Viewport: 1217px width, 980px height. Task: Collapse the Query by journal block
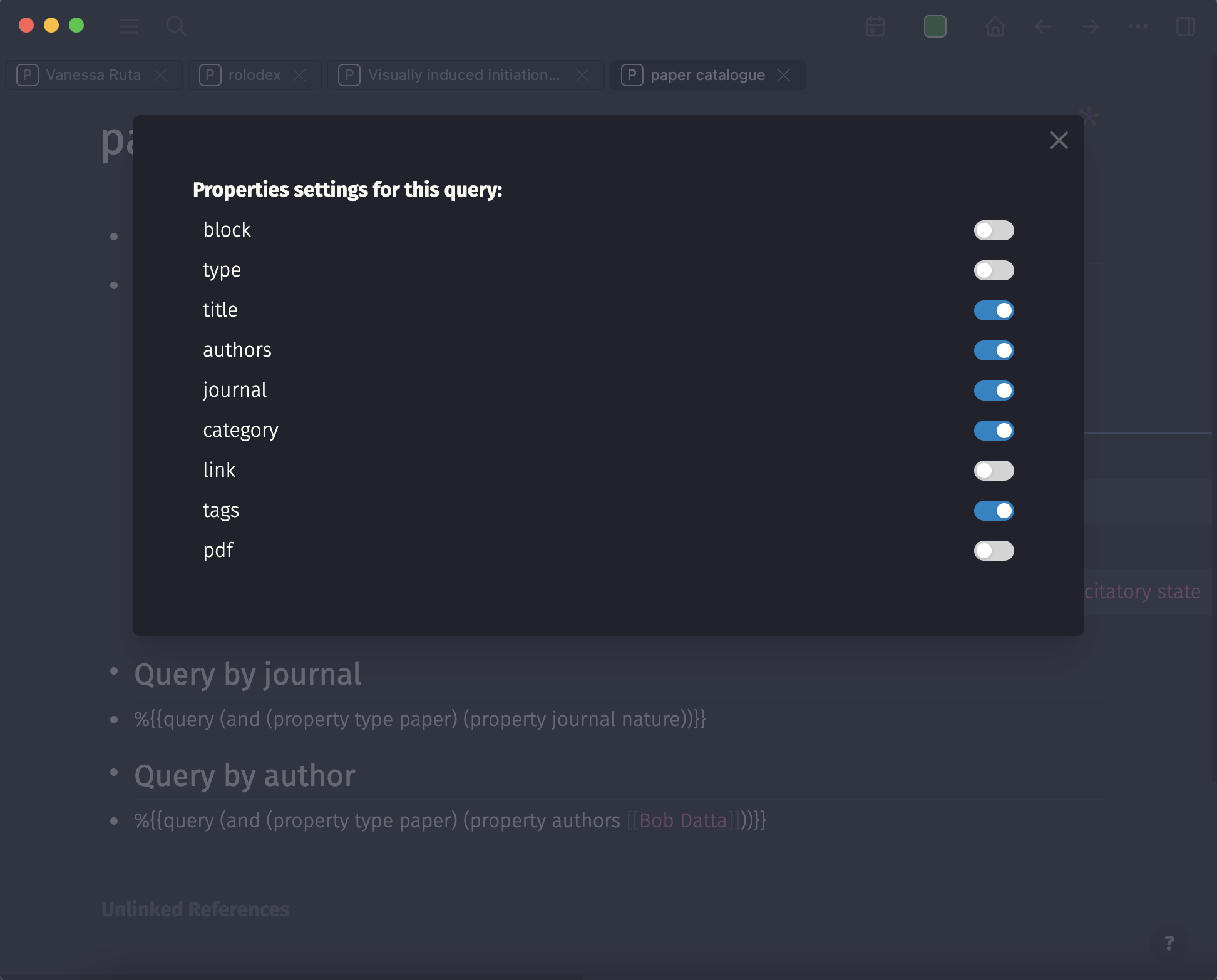[115, 672]
